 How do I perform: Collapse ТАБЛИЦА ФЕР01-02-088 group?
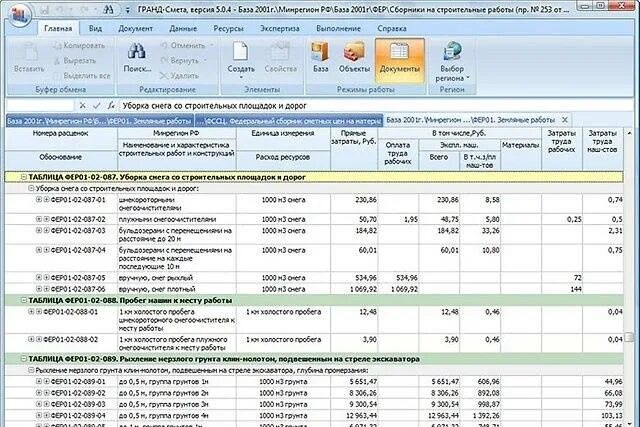coord(24,300)
